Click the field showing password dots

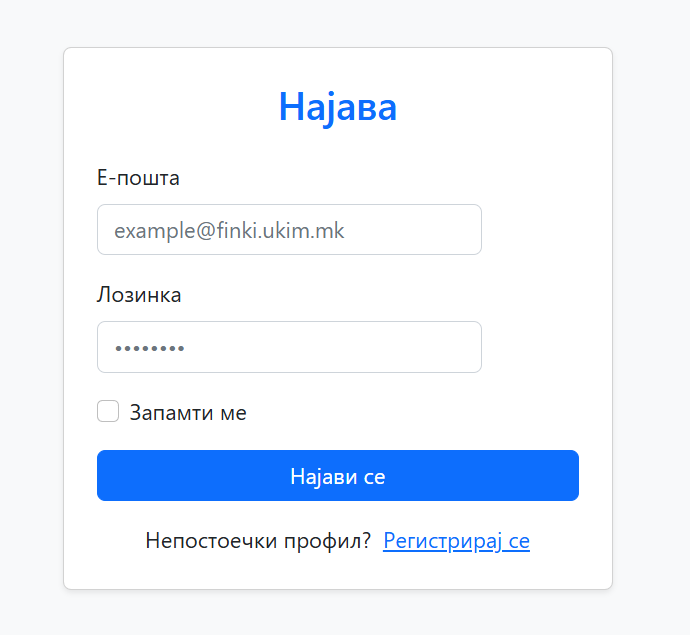(x=289, y=347)
